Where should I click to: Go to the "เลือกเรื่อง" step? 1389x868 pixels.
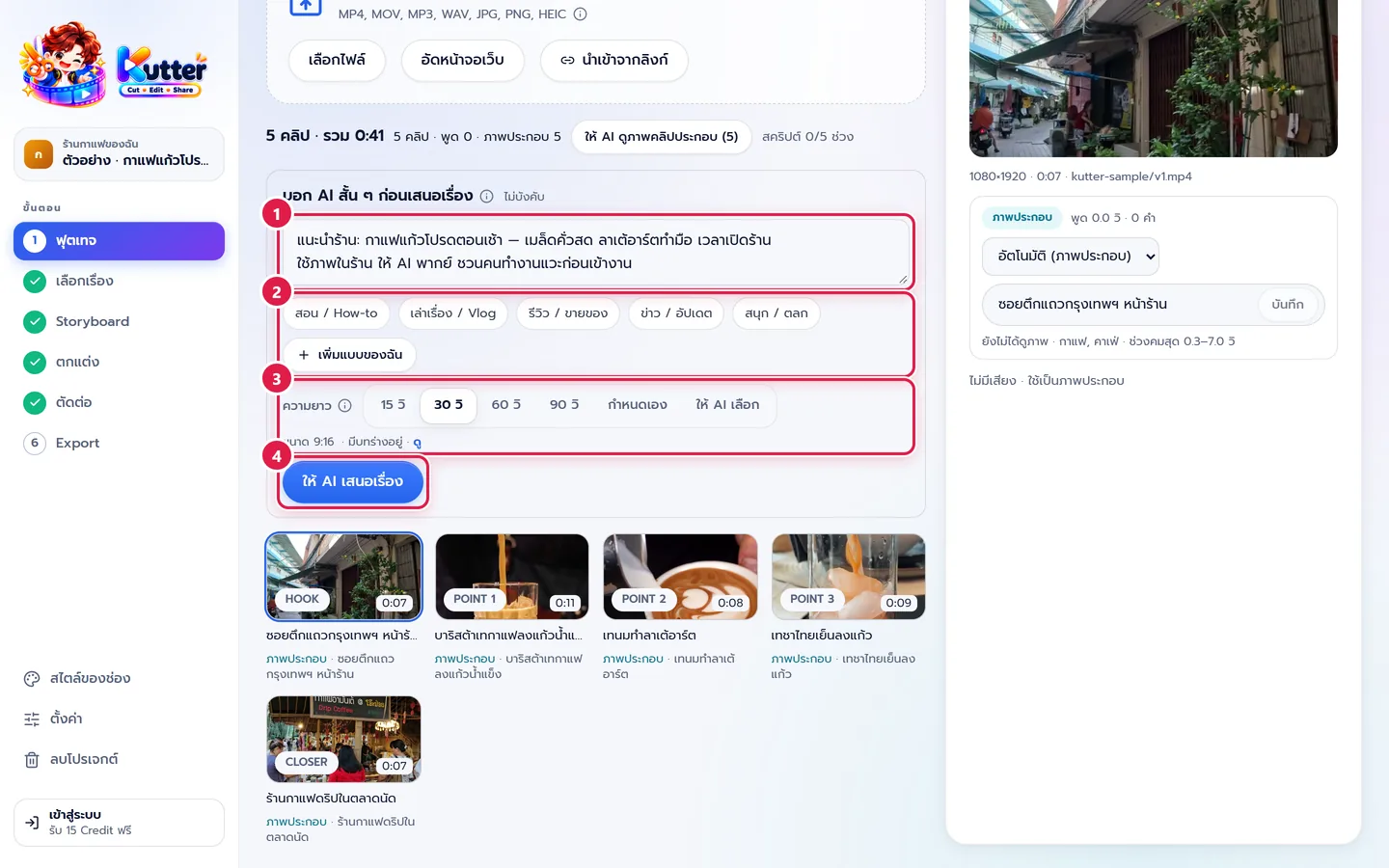tap(119, 282)
